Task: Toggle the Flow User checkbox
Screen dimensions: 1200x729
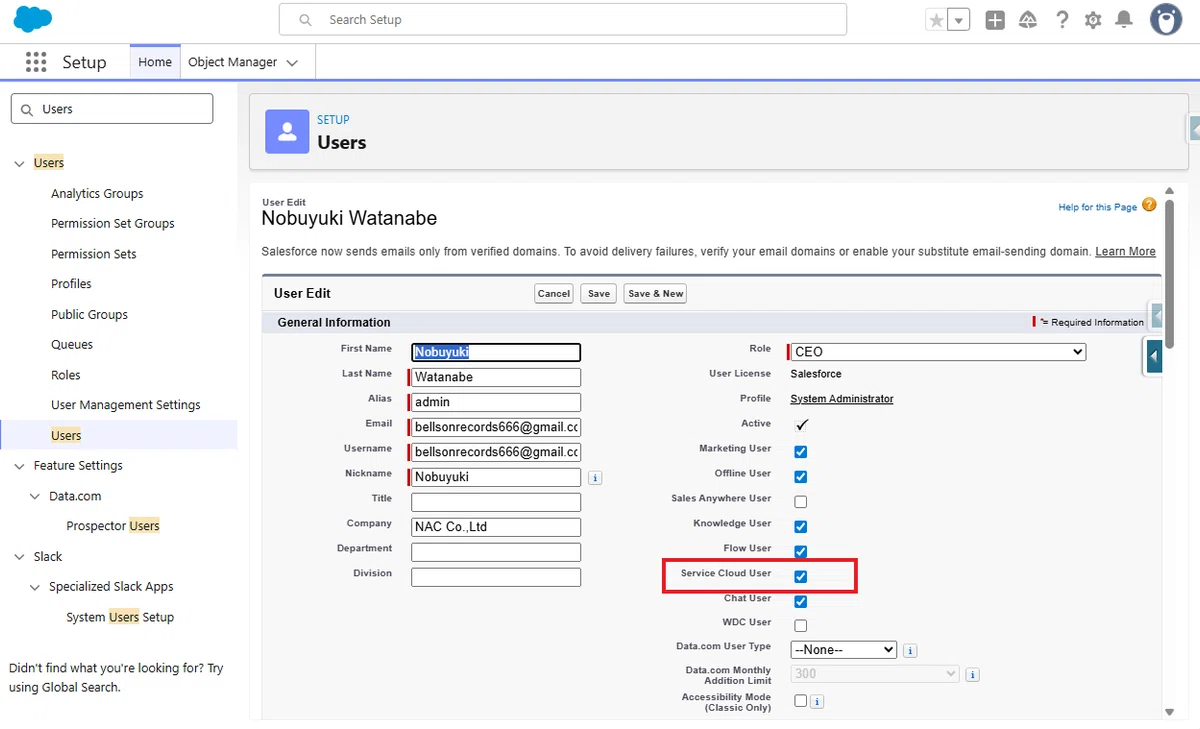Action: (801, 552)
